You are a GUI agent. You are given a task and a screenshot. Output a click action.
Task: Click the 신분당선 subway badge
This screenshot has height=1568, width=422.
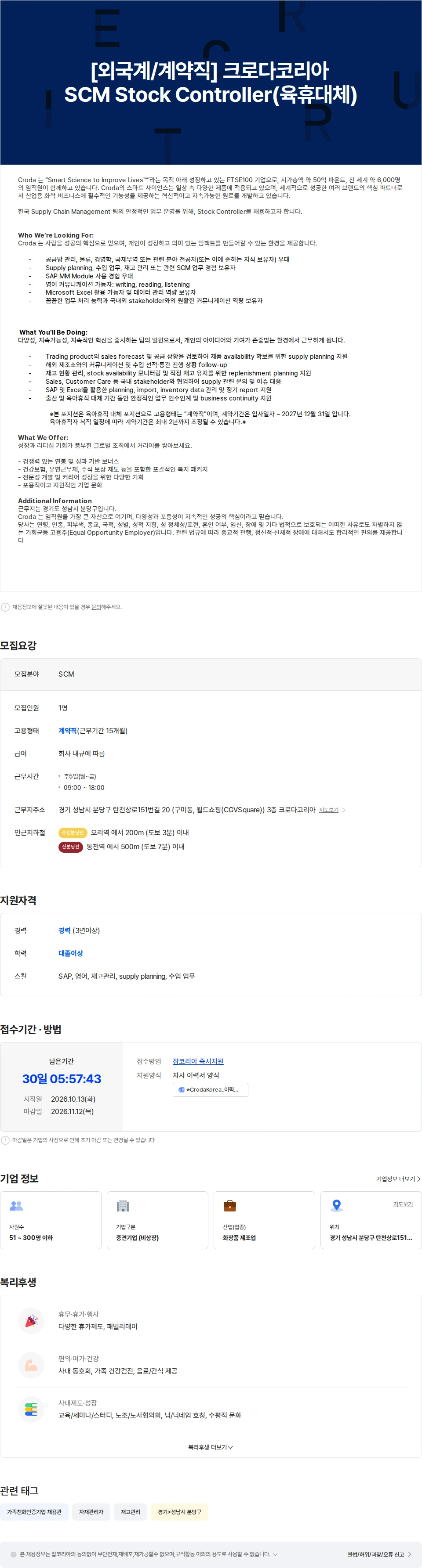[71, 847]
